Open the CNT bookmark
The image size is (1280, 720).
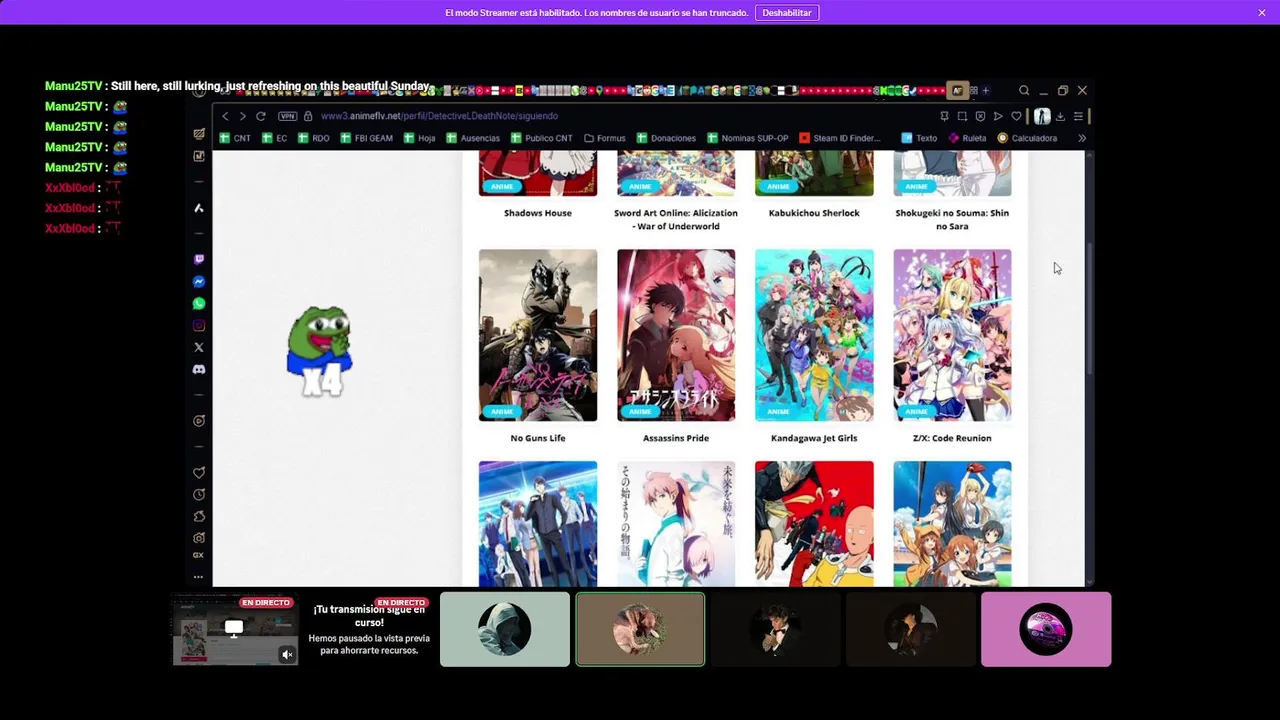click(235, 138)
